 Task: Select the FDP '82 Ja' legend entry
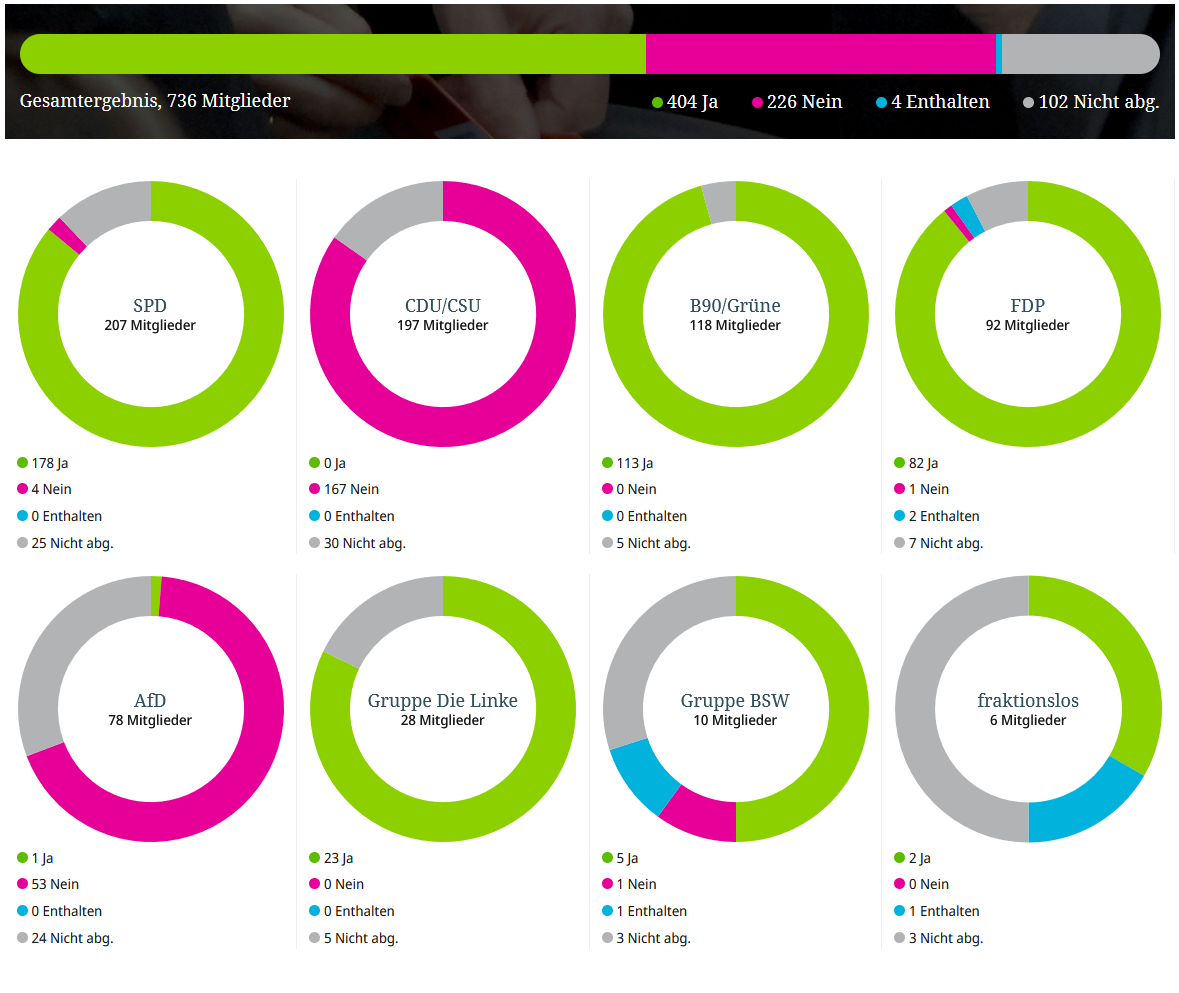pyautogui.click(x=917, y=463)
